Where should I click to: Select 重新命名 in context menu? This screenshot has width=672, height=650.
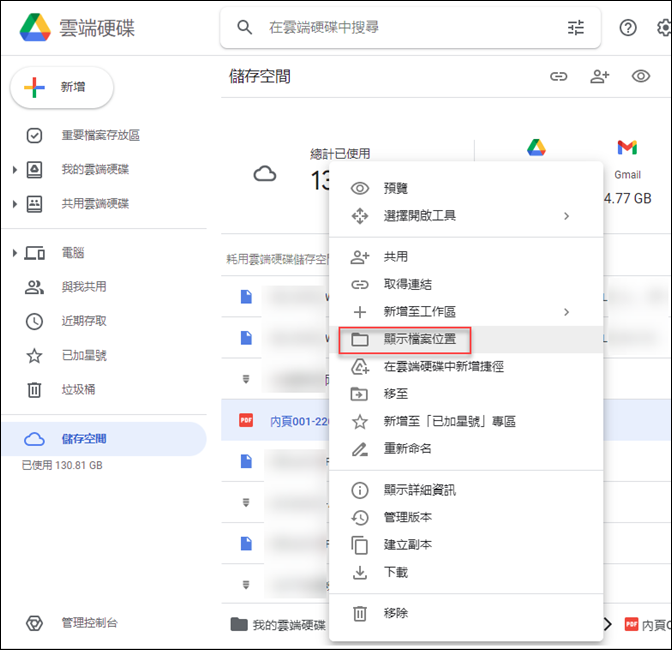click(x=466, y=449)
